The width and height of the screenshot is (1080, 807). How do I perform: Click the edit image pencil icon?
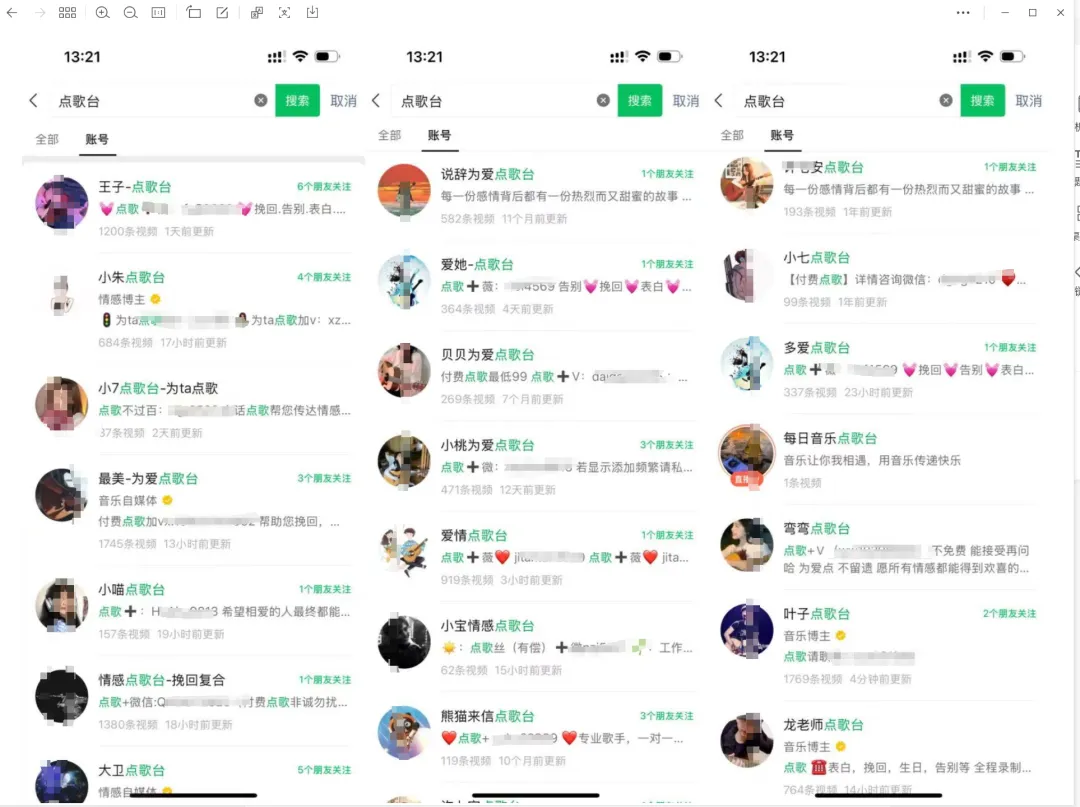click(222, 12)
